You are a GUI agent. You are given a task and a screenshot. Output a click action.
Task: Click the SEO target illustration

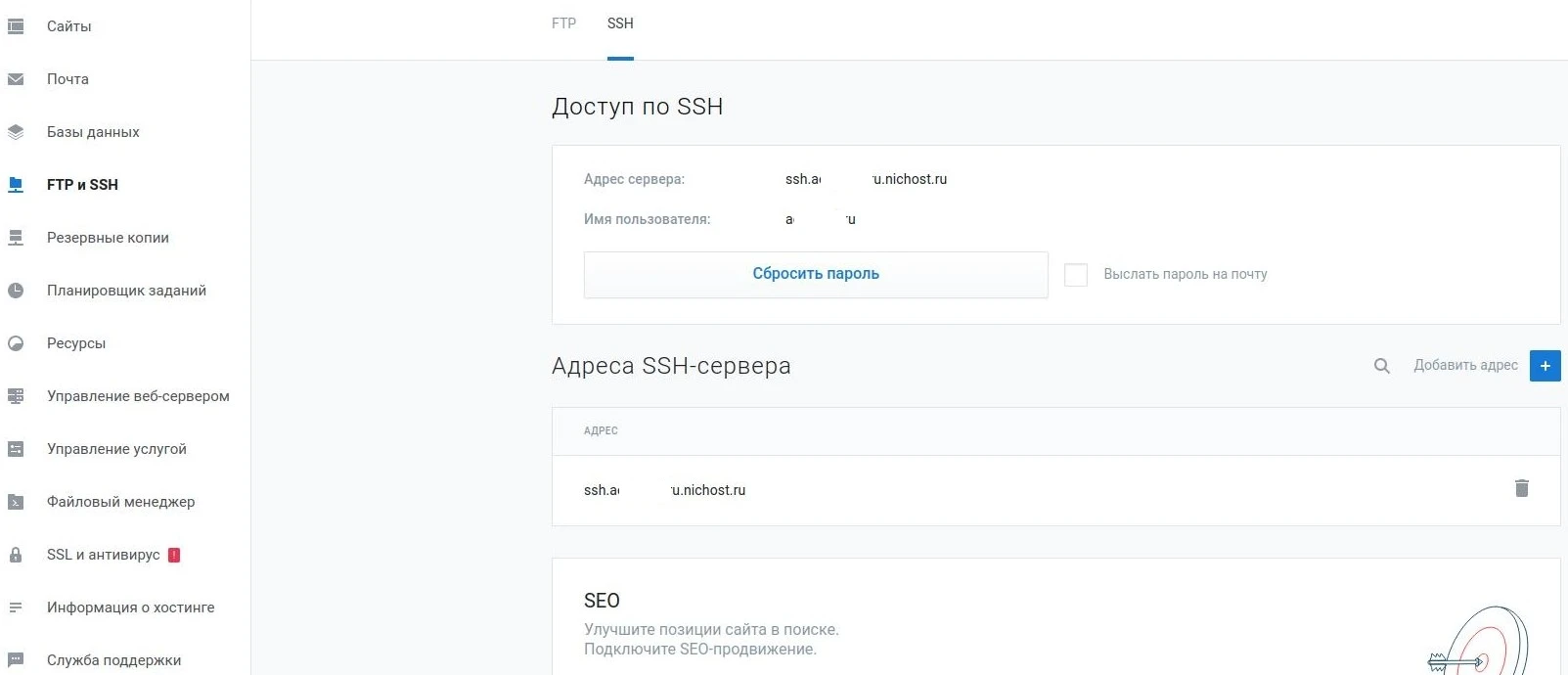click(x=1478, y=641)
